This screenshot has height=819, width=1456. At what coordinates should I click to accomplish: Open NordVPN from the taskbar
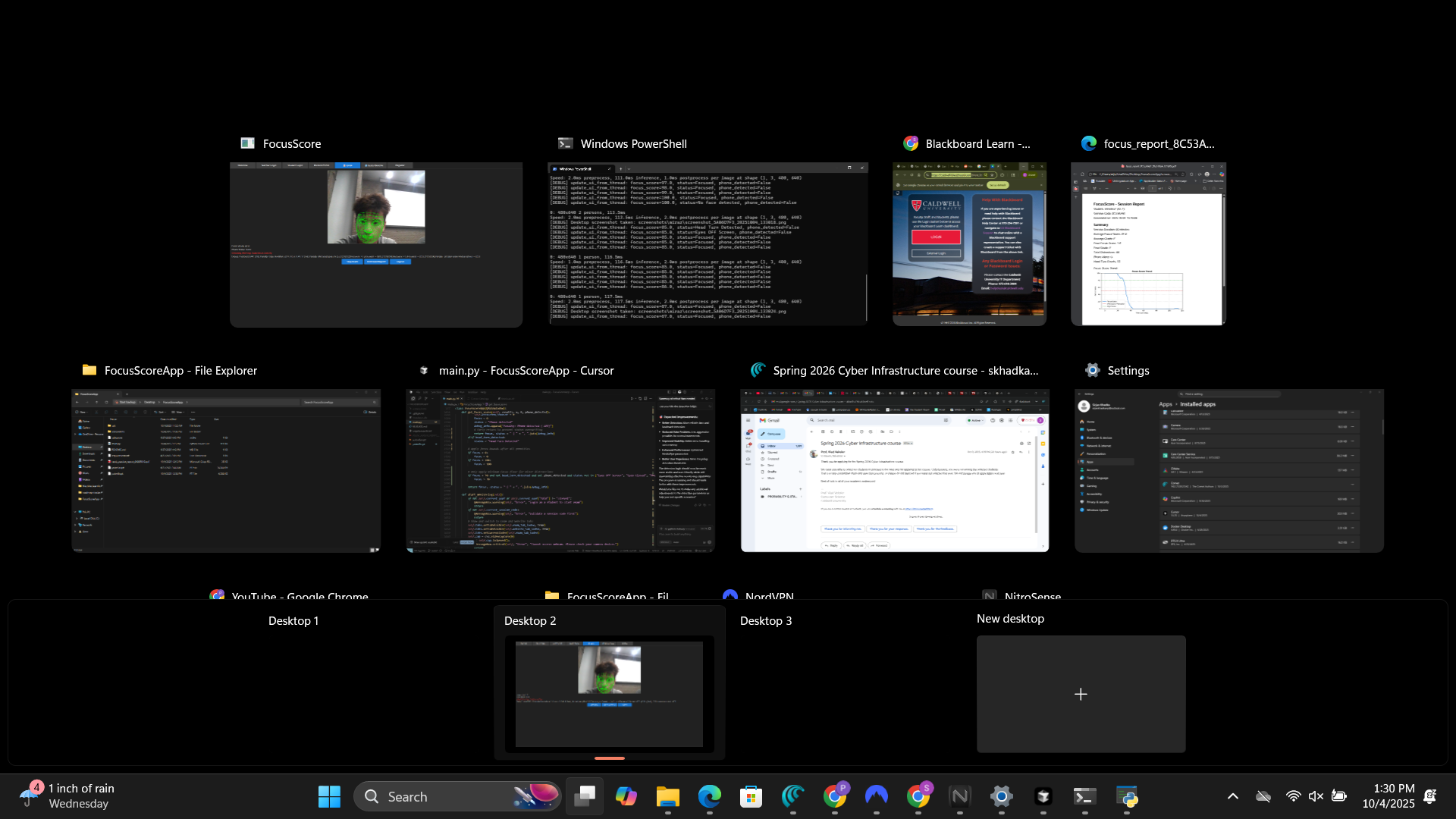[877, 796]
